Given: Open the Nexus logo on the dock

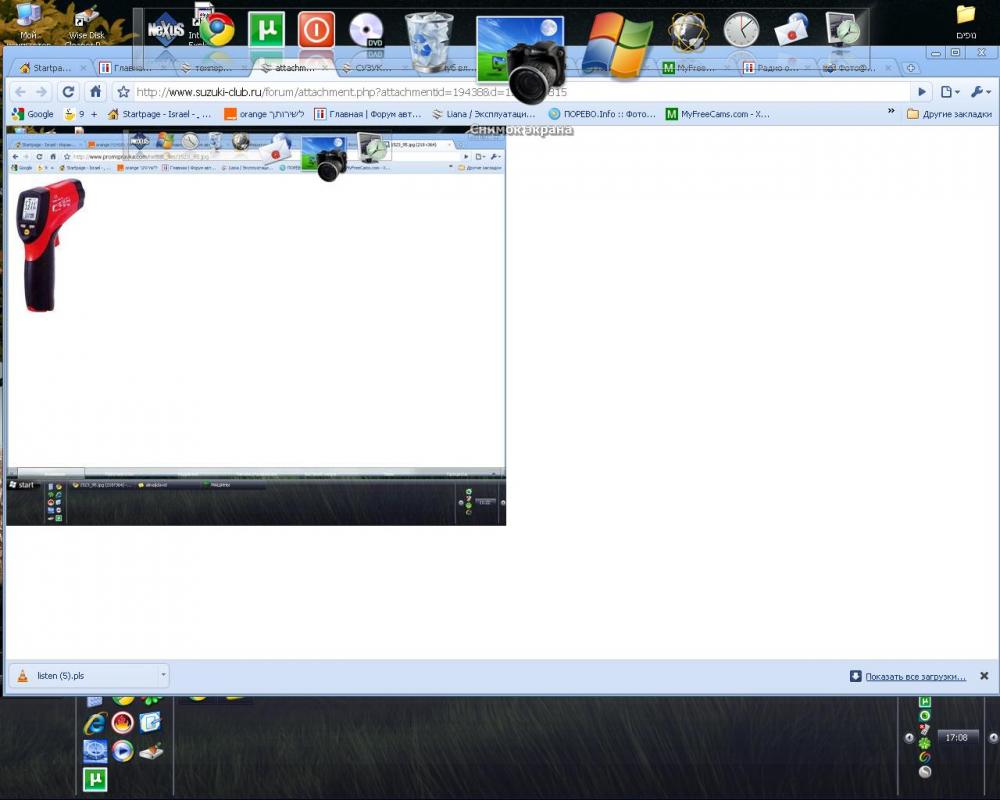Looking at the screenshot, I should coord(166,29).
